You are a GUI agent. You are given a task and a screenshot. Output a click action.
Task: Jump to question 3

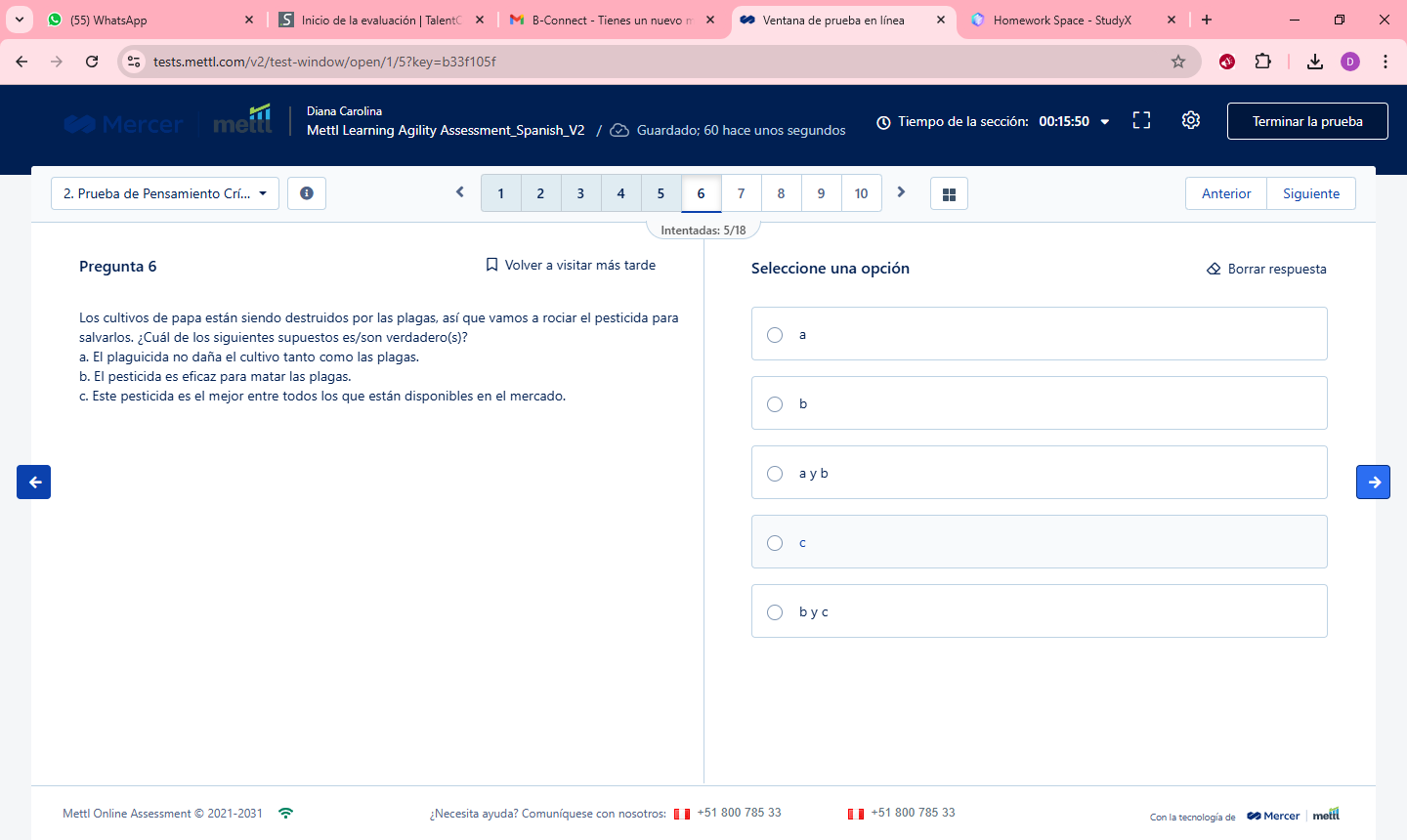580,193
